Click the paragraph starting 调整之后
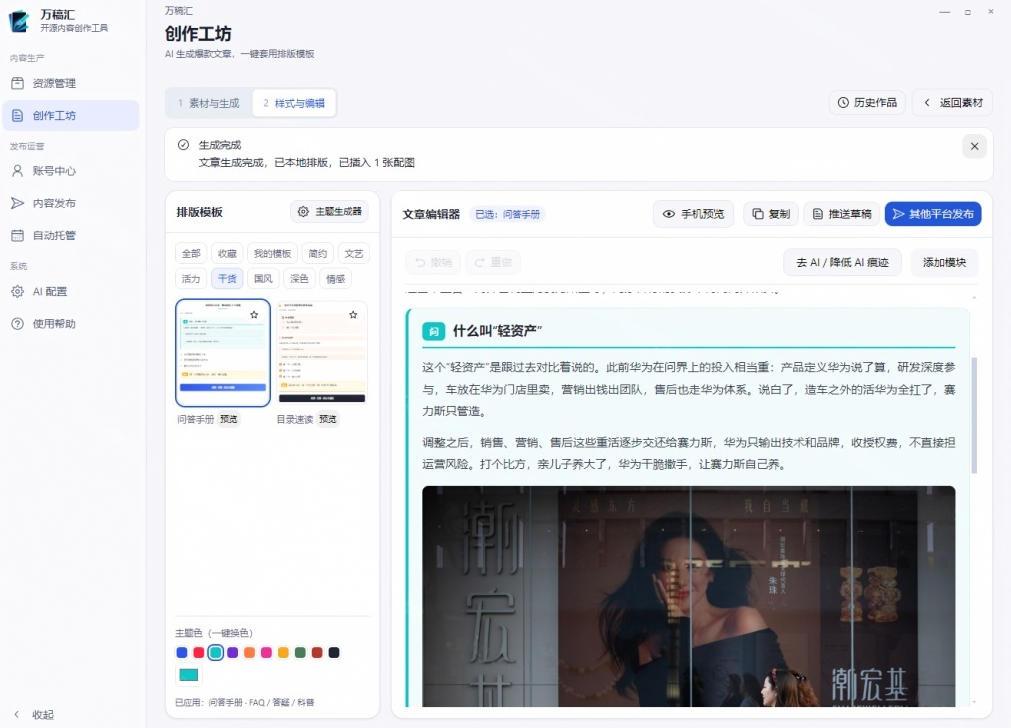This screenshot has width=1011, height=728. point(689,453)
